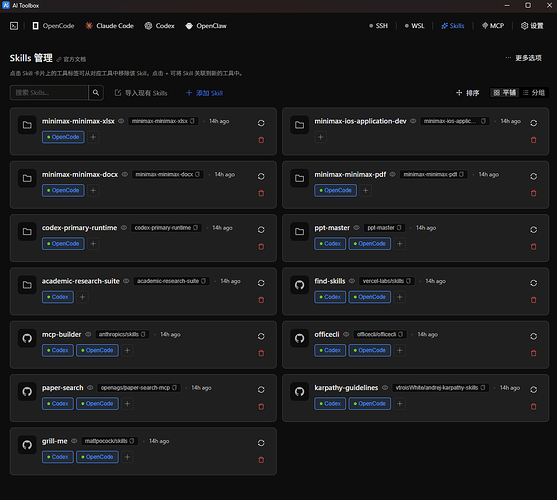
Task: Delete minimax-minimax-docx skill
Action: [261, 193]
